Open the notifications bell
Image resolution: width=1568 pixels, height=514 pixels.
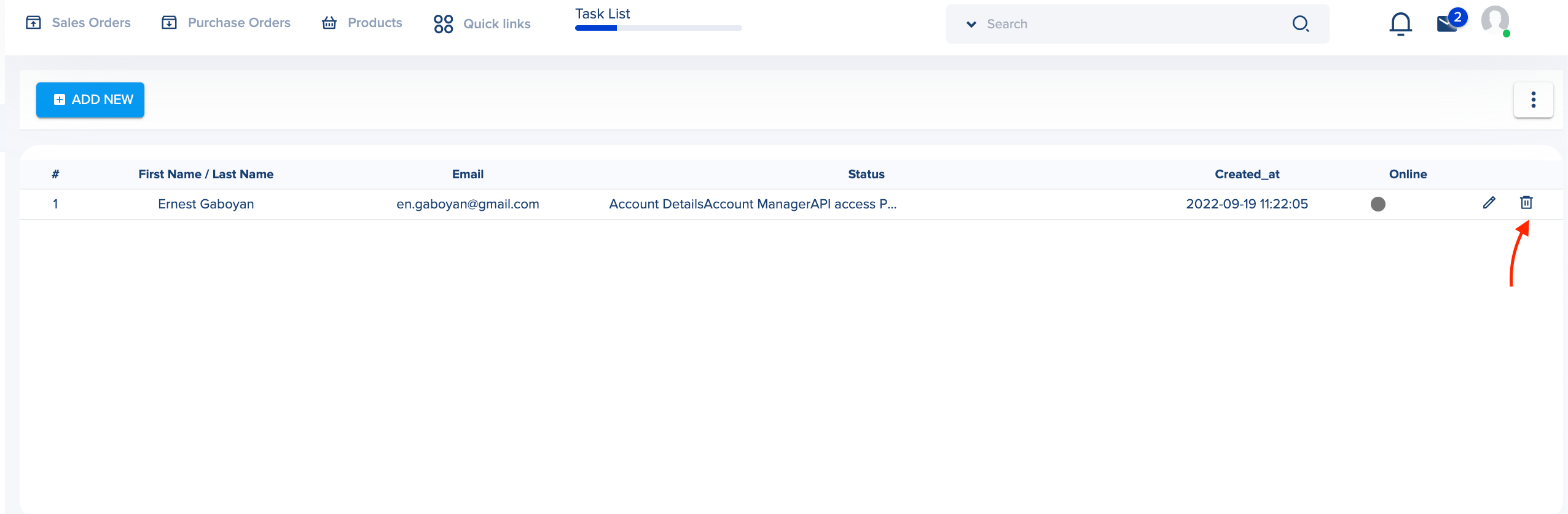[x=1400, y=24]
